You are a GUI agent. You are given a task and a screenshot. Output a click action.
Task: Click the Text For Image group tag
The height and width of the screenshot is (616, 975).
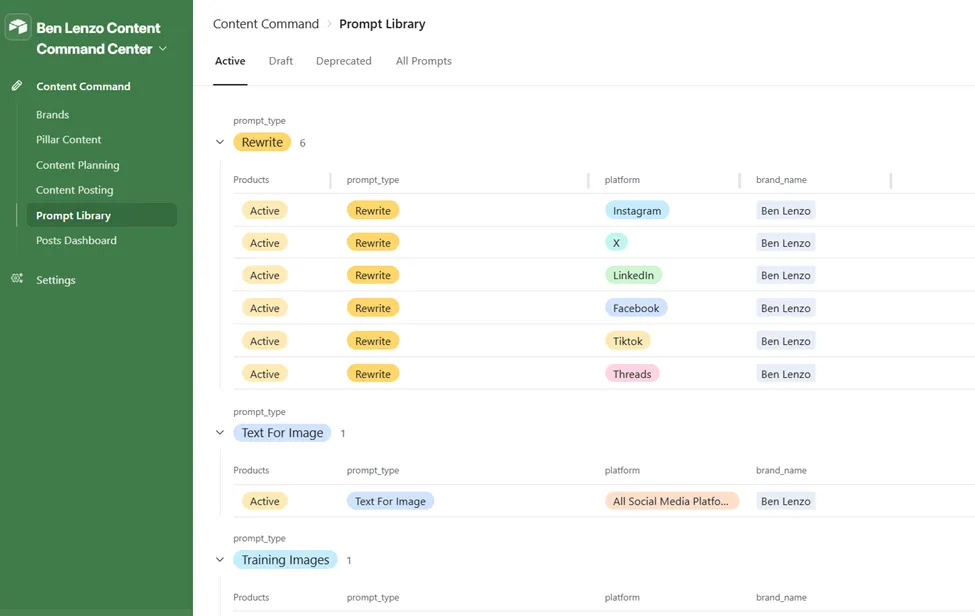pos(282,433)
